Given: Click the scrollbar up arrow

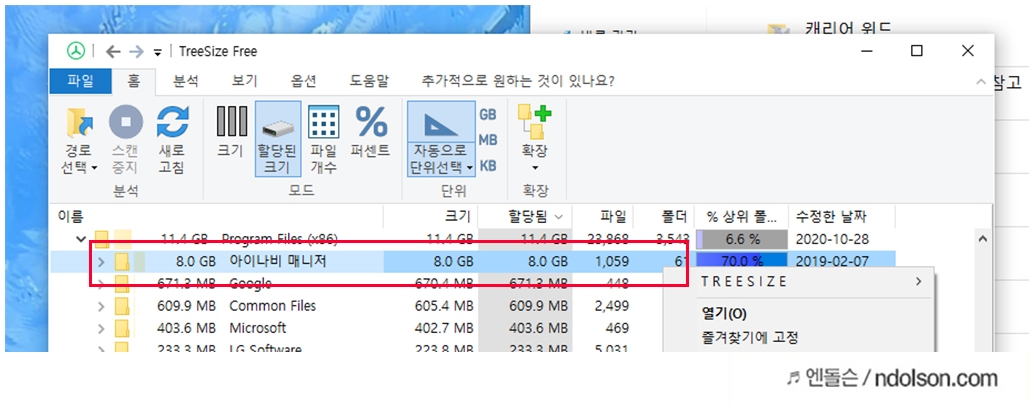Looking at the screenshot, I should [x=985, y=238].
